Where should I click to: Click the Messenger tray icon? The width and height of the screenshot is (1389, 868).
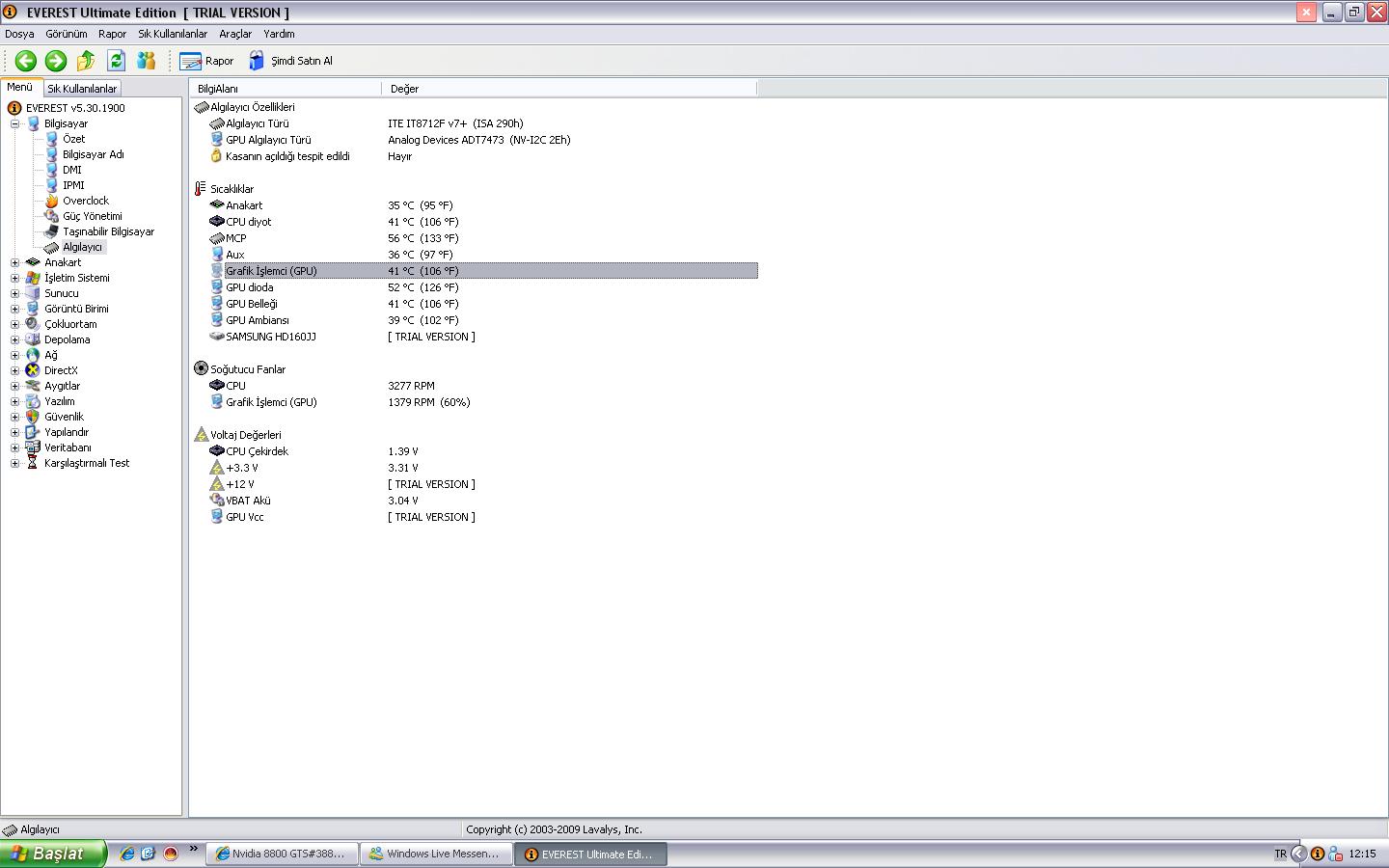click(x=1336, y=854)
